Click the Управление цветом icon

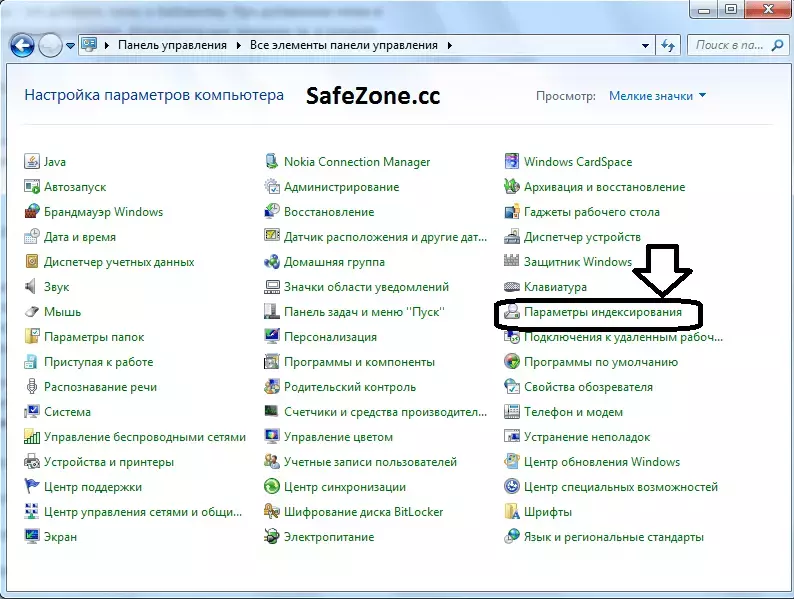click(x=272, y=436)
